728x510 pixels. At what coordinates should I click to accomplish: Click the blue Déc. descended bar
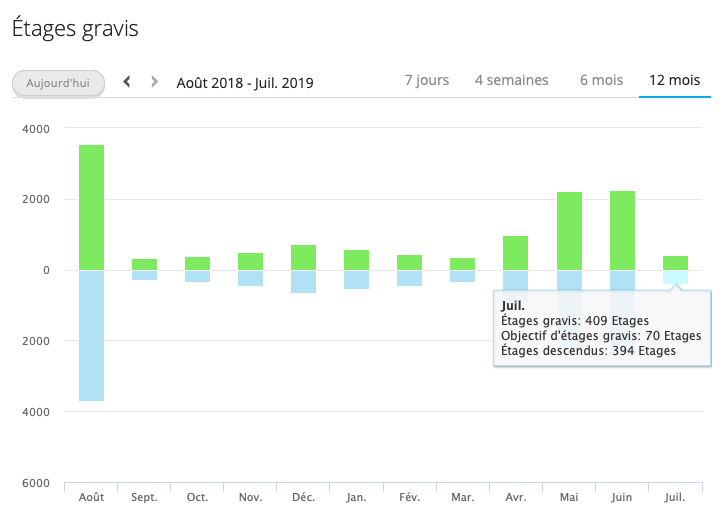click(303, 281)
